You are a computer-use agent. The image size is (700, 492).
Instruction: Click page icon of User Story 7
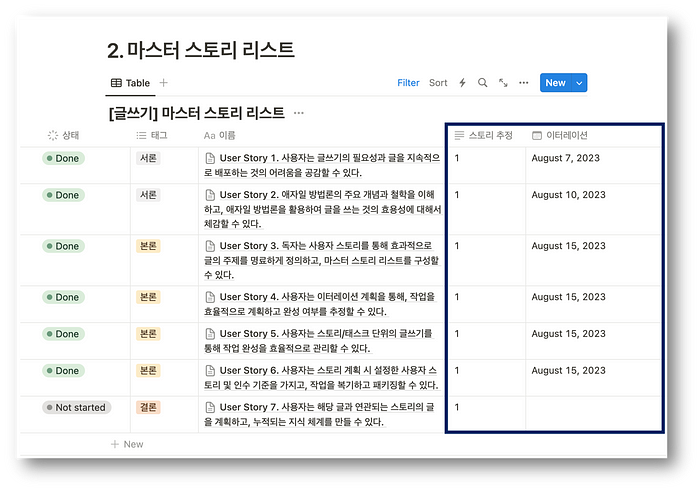coord(210,407)
